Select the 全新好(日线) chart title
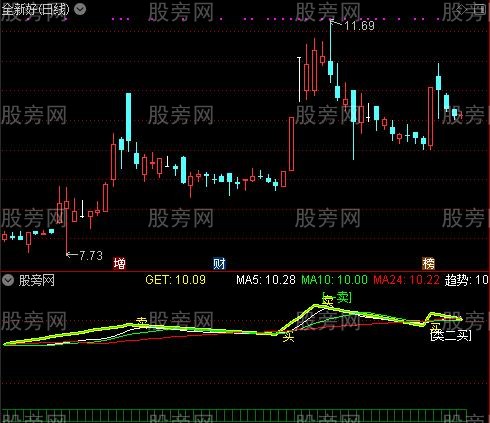490x423 pixels. (x=36, y=9)
